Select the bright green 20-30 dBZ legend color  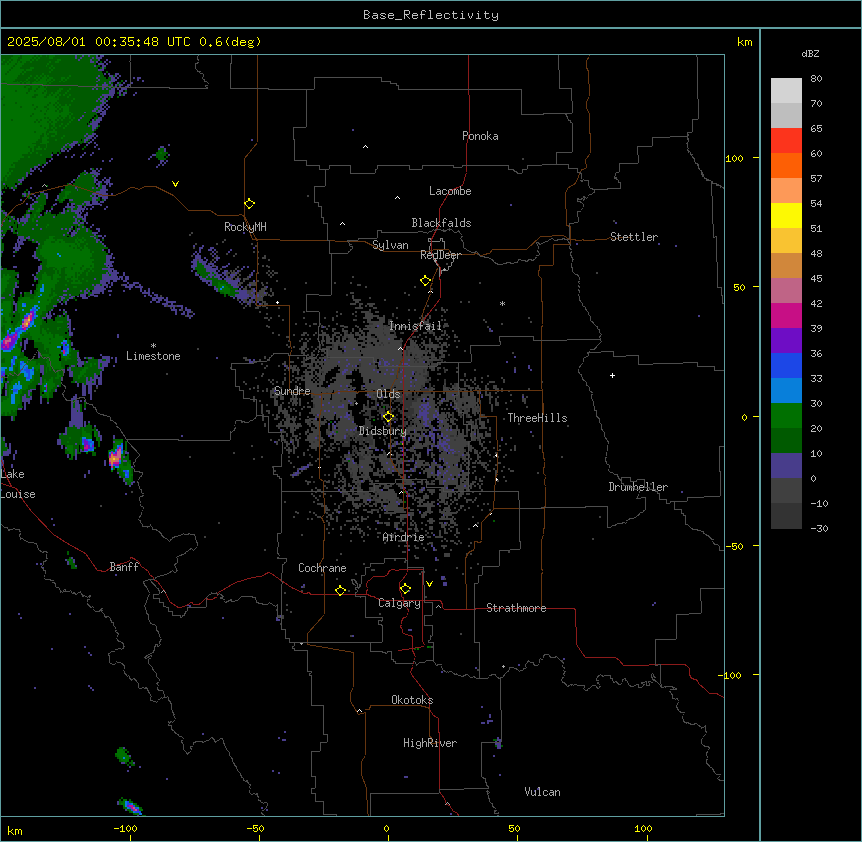pyautogui.click(x=786, y=416)
